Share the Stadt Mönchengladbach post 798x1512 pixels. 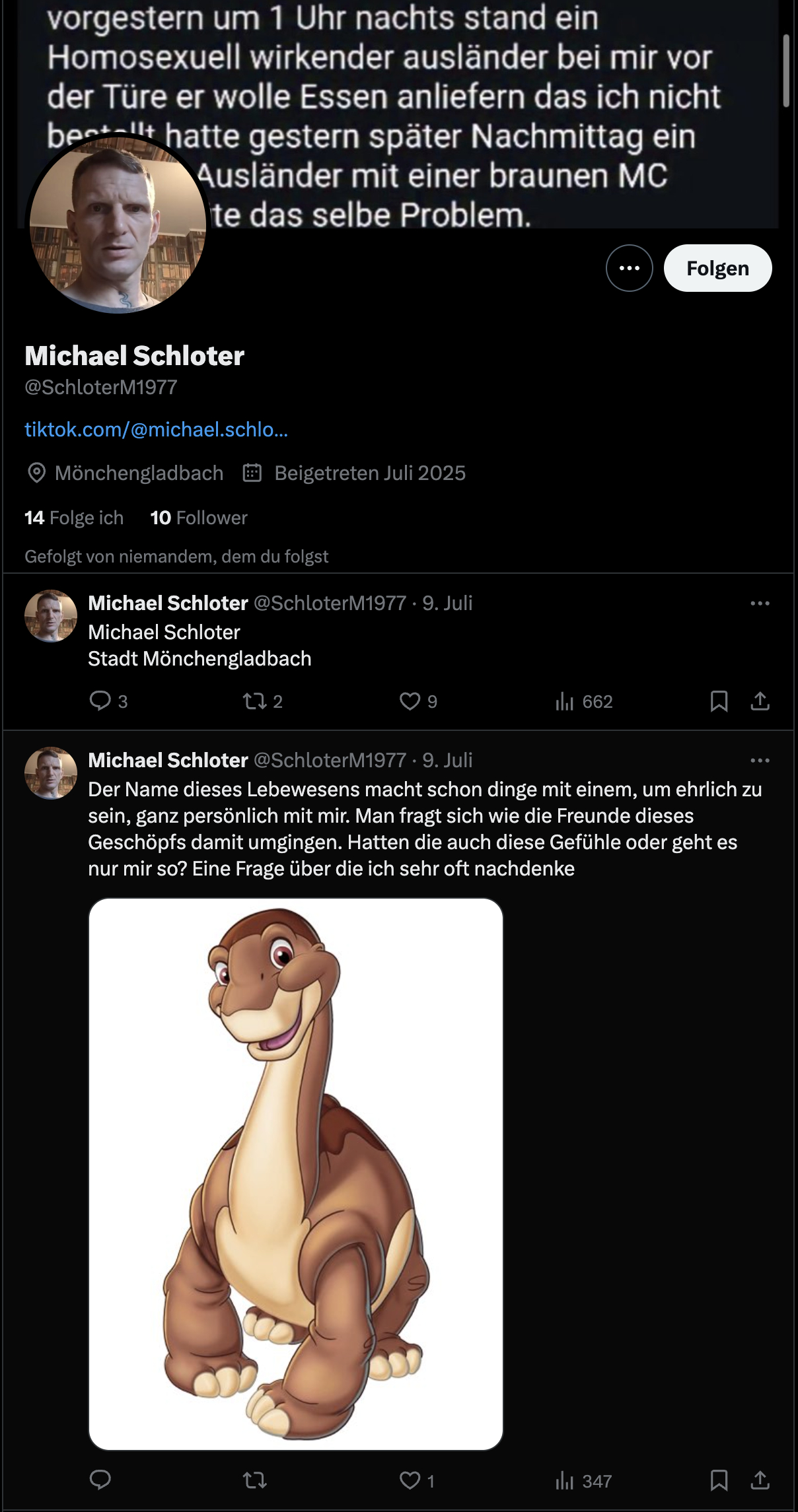click(760, 701)
